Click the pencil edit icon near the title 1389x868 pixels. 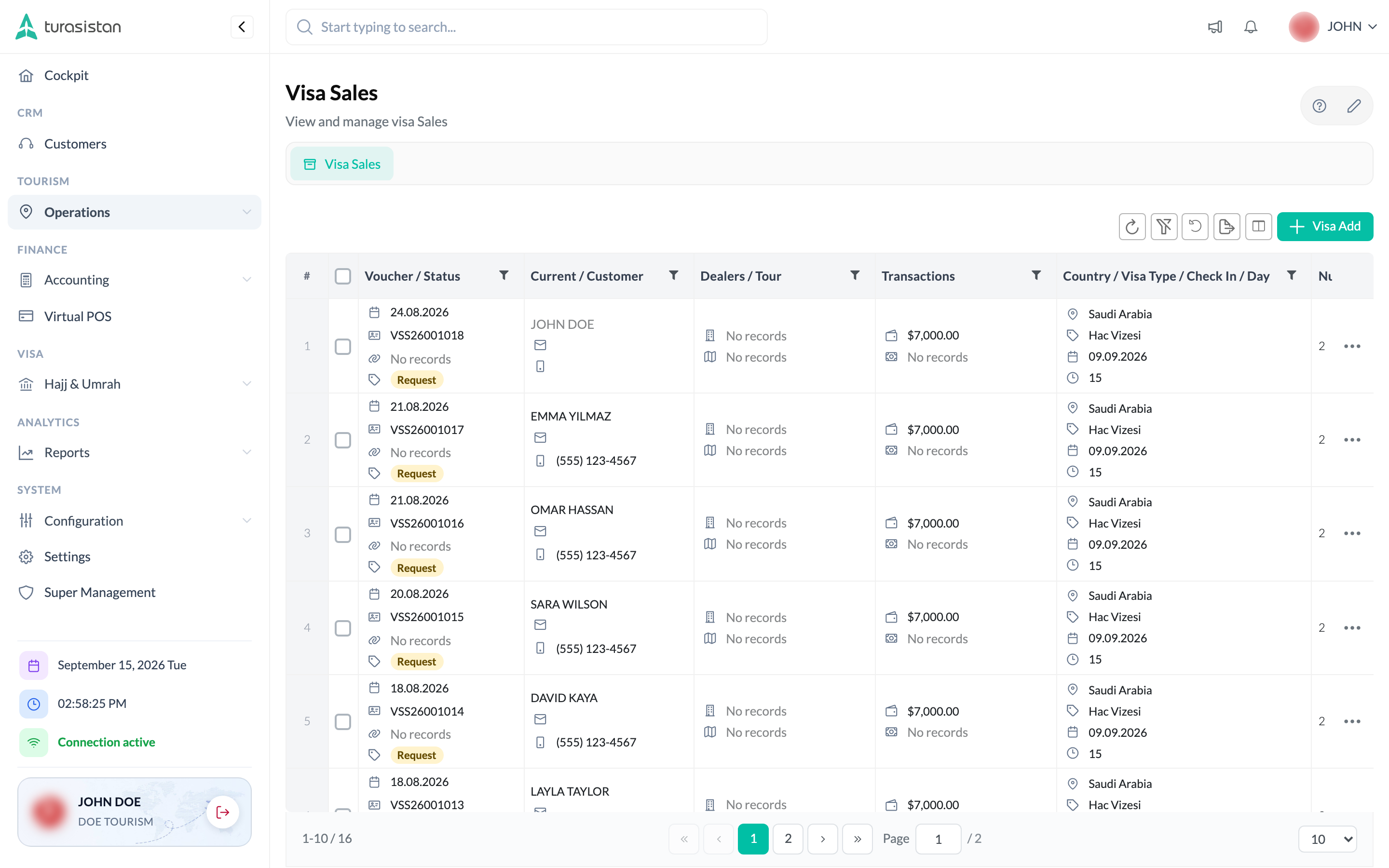click(1353, 106)
